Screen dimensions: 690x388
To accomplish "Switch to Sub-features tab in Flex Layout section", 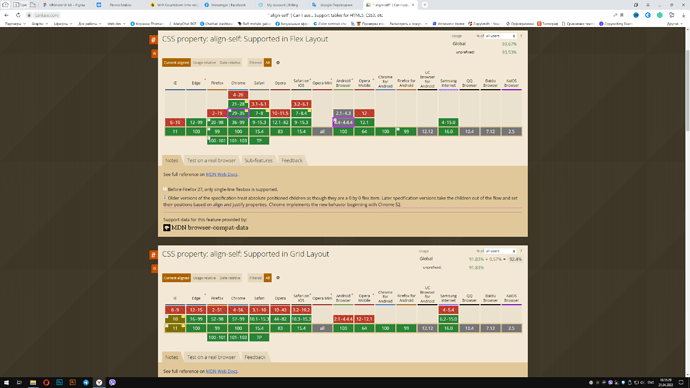I will click(258, 161).
